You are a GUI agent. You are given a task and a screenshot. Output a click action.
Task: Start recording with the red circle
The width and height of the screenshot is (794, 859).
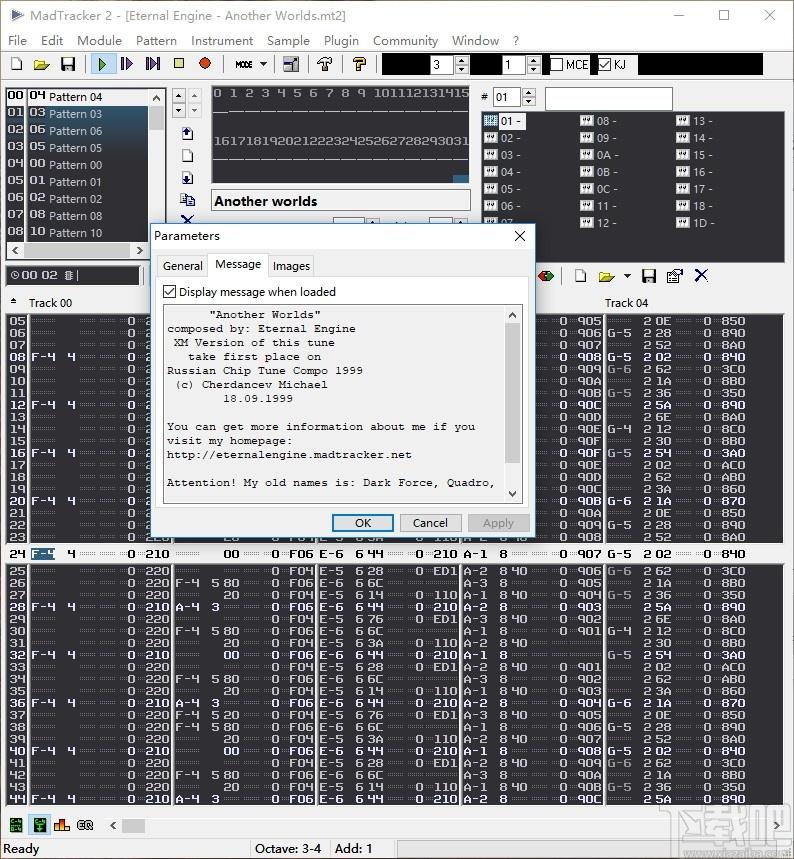tap(205, 64)
